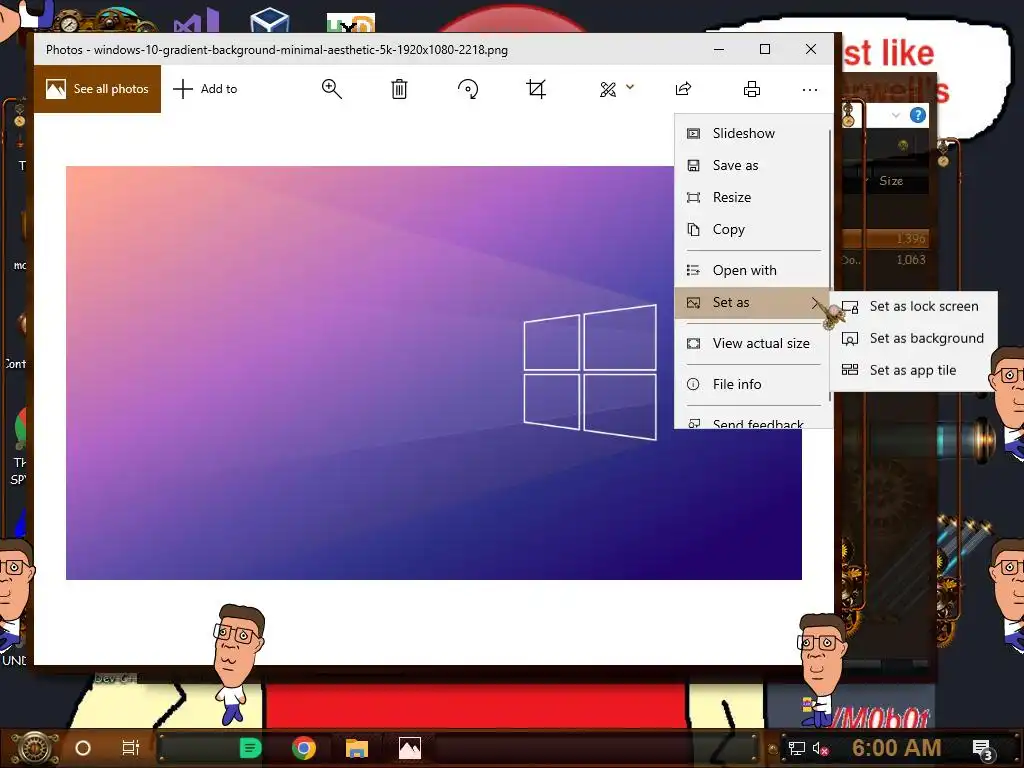This screenshot has height=768, width=1024.
Task: Click the Copy pages icon
Action: click(694, 229)
